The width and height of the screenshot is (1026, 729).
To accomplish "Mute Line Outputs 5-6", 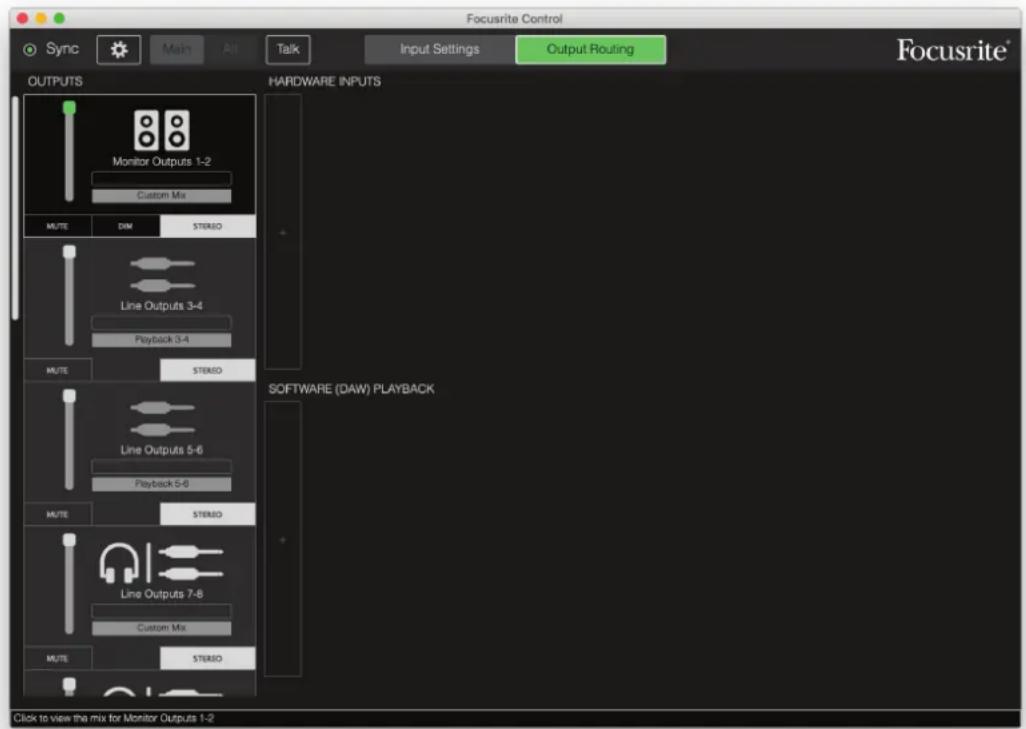I will pyautogui.click(x=58, y=514).
